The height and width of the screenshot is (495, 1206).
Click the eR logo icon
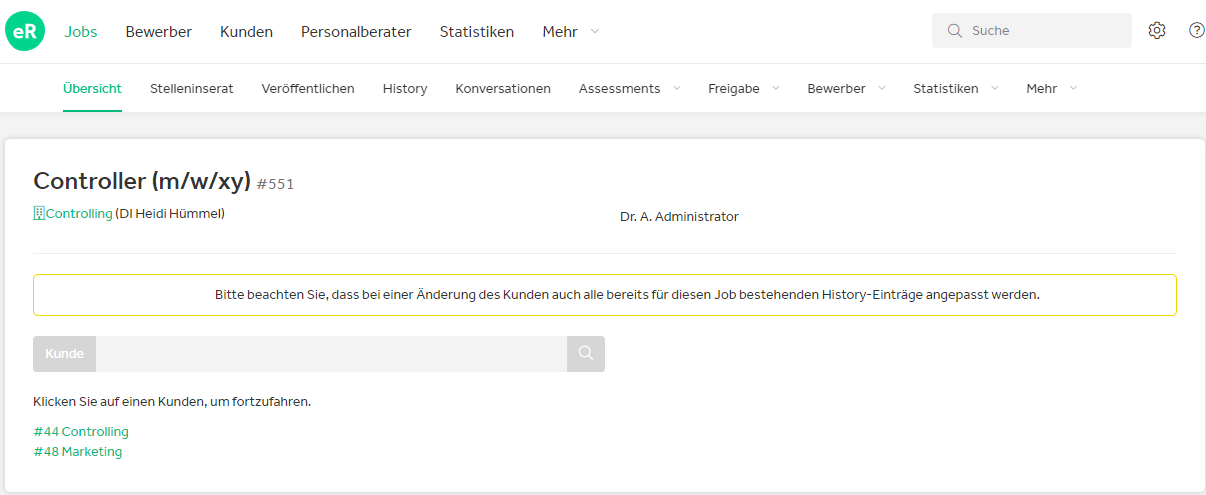pos(25,31)
